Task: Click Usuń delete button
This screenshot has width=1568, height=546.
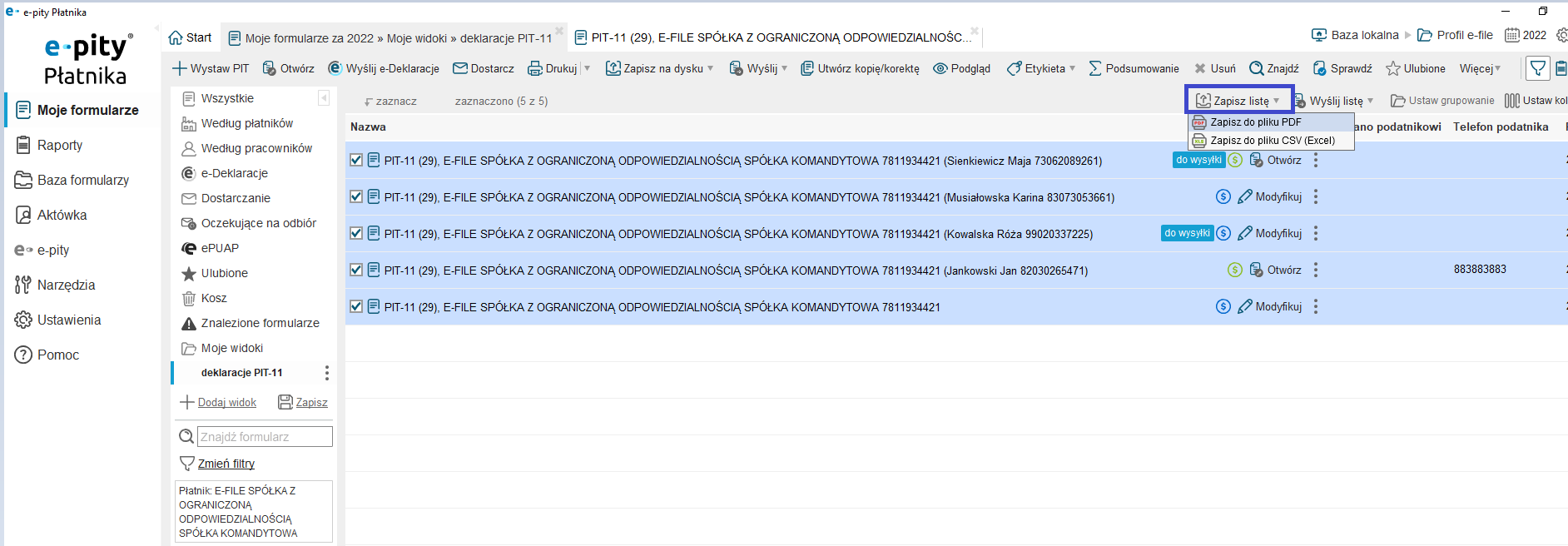Action: tap(1214, 68)
